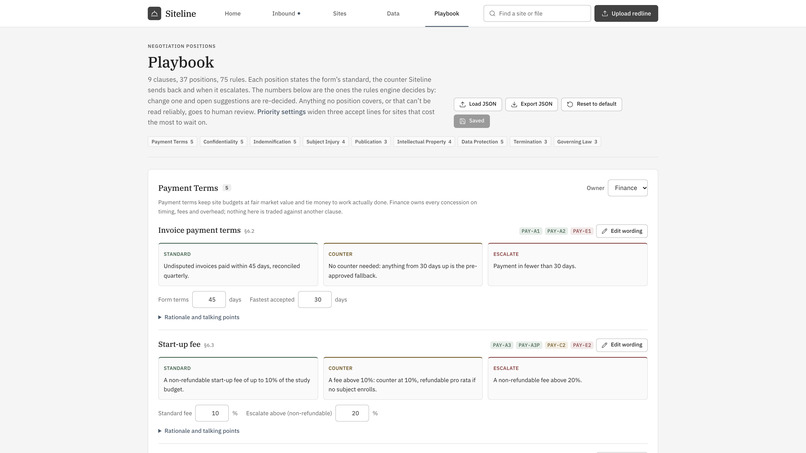This screenshot has width=806, height=453.
Task: Jump to Data Protection clause chip
Action: pyautogui.click(x=482, y=141)
